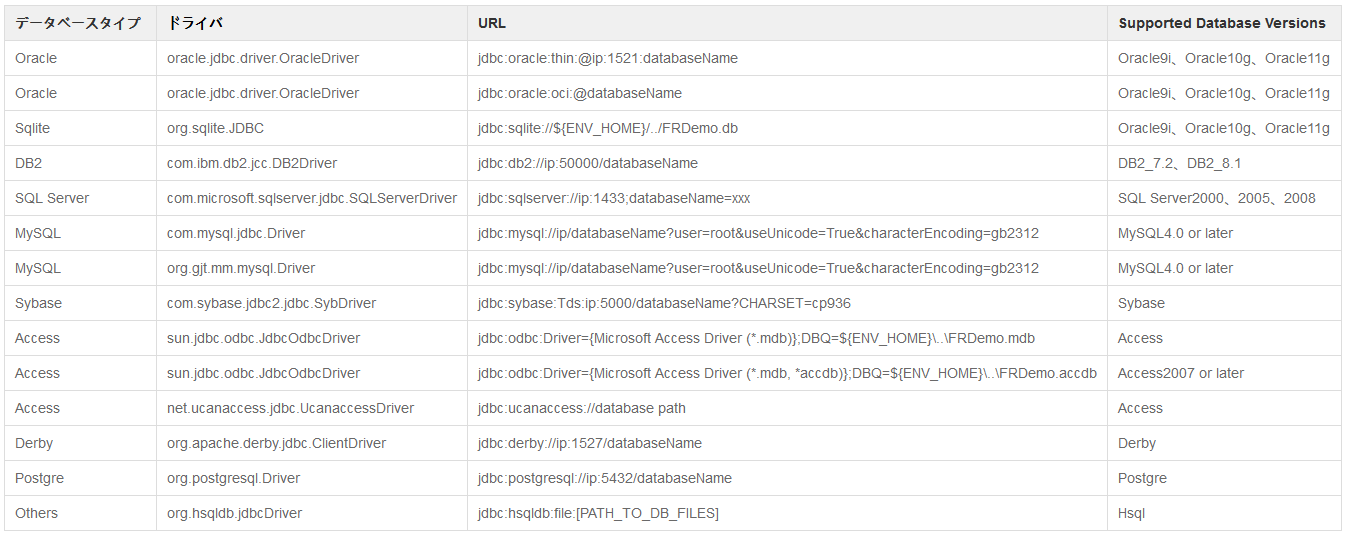Click the DB2 database type cell

pyautogui.click(x=80, y=163)
